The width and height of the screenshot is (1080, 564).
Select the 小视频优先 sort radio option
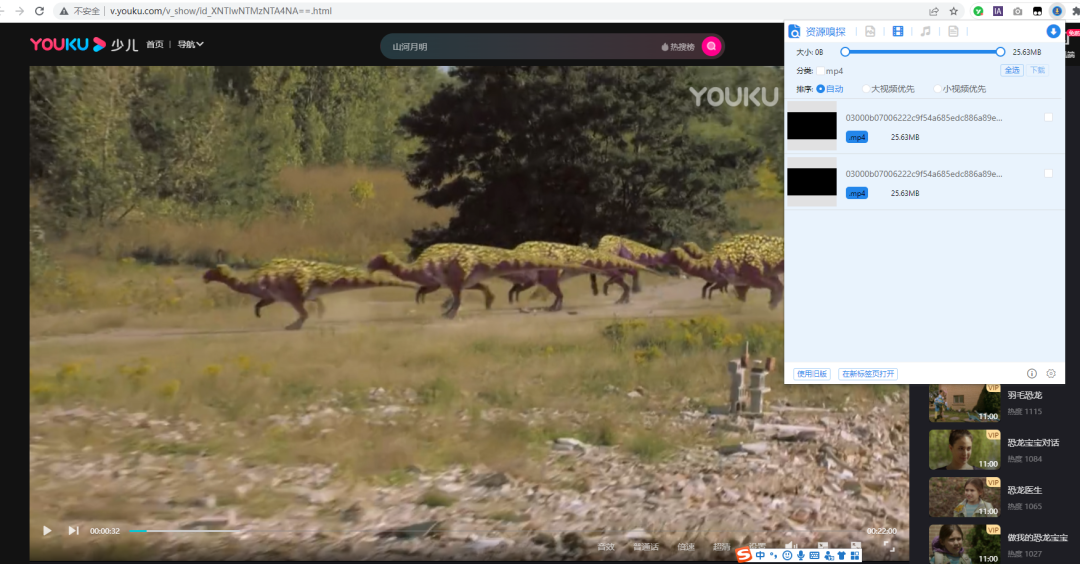(937, 89)
